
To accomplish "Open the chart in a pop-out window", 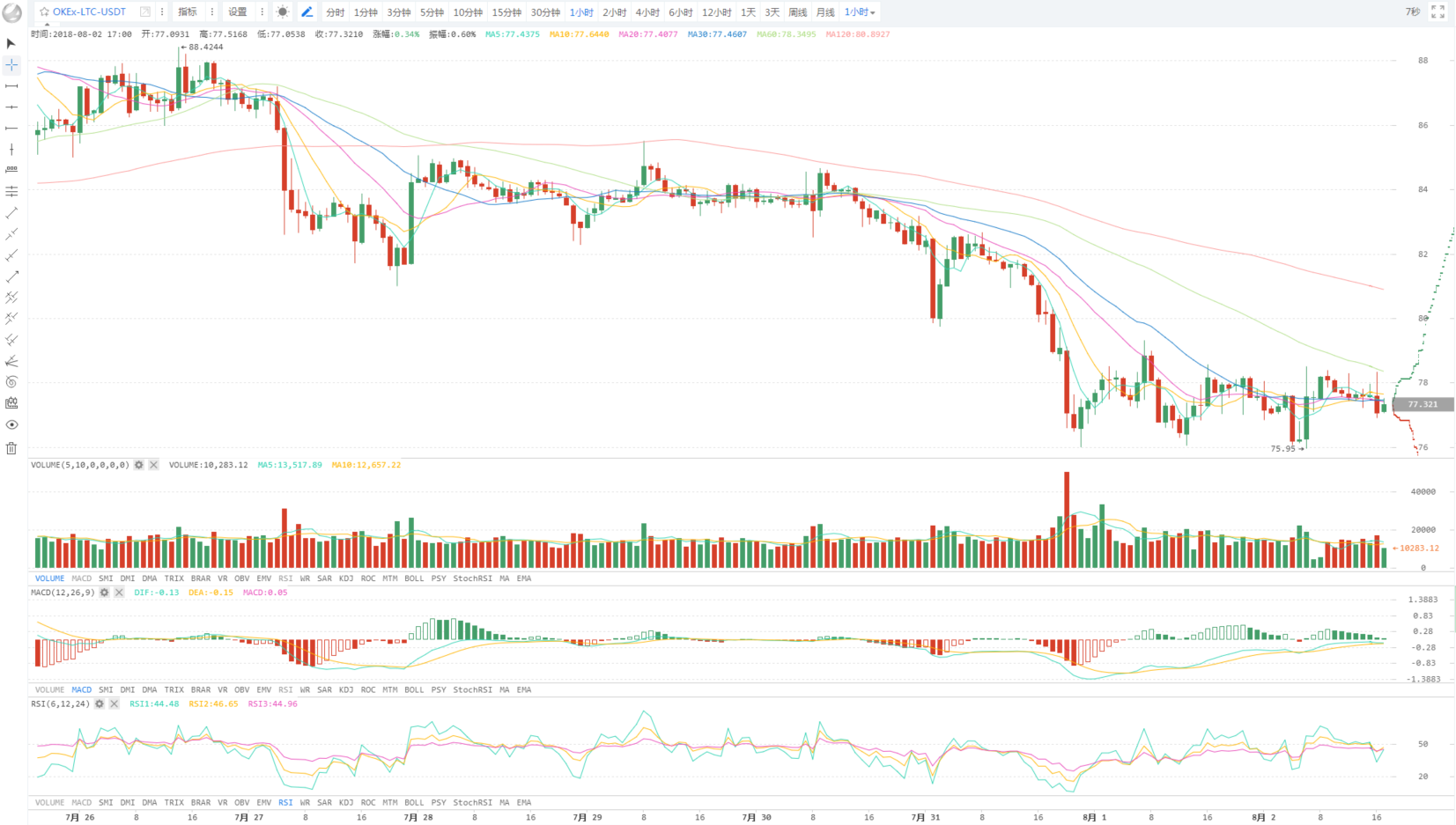I will click(145, 12).
